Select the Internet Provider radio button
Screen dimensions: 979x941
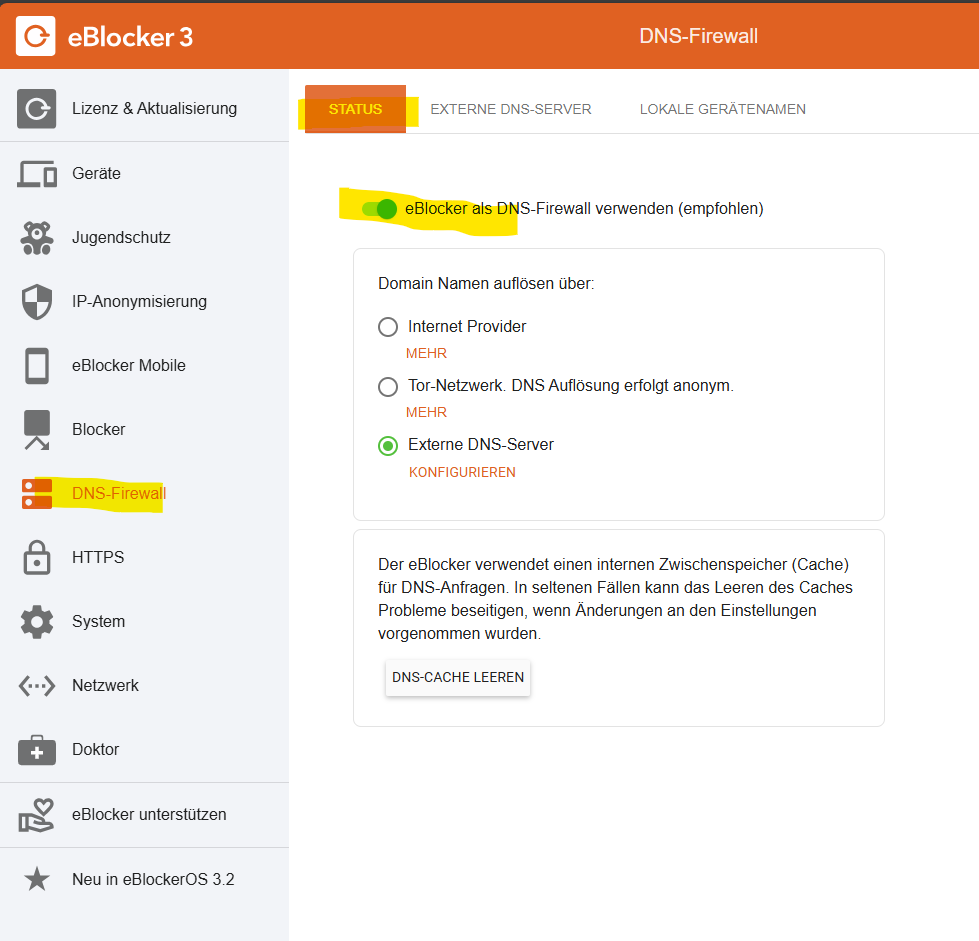point(388,327)
